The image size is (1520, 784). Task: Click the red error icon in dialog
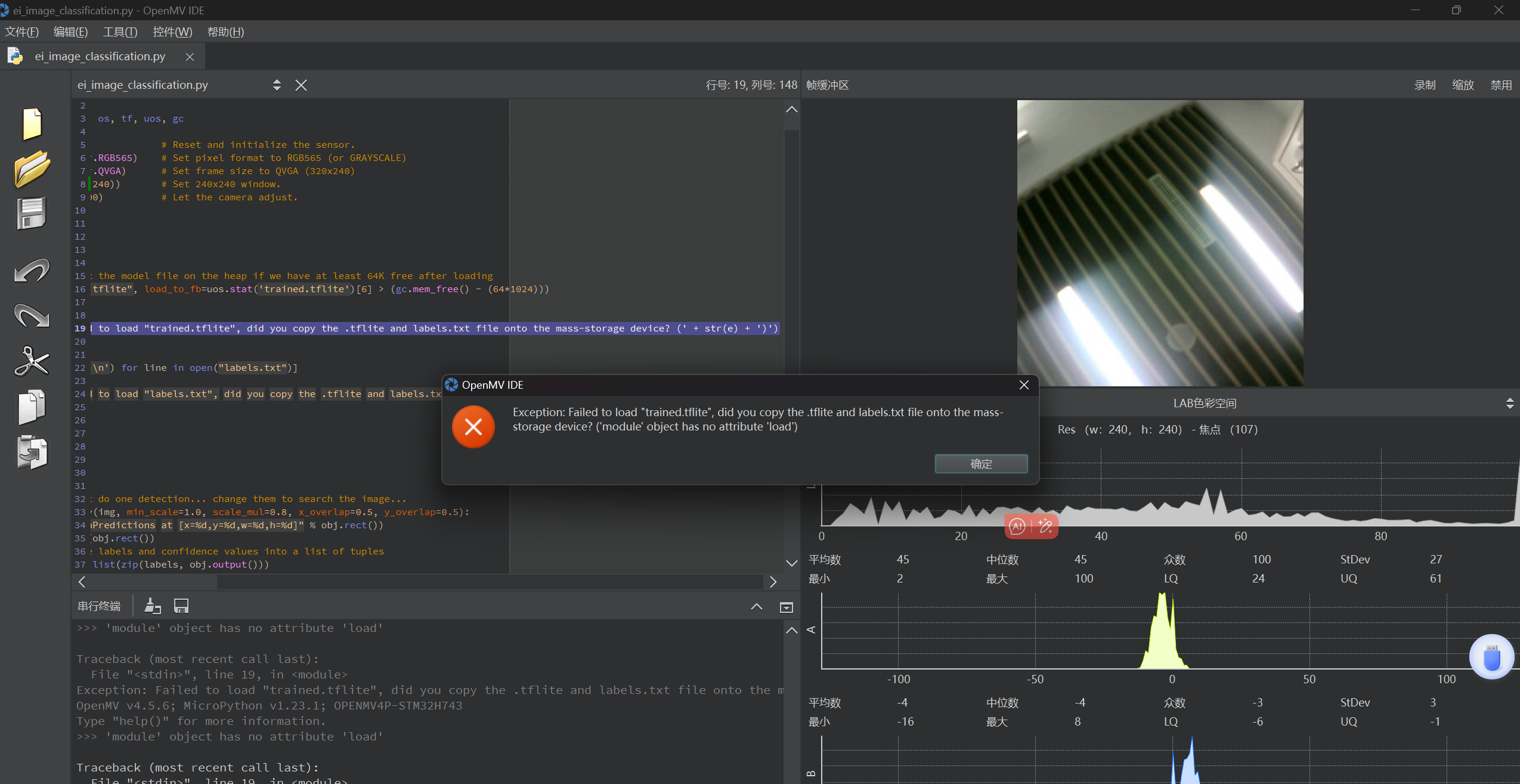pos(473,427)
